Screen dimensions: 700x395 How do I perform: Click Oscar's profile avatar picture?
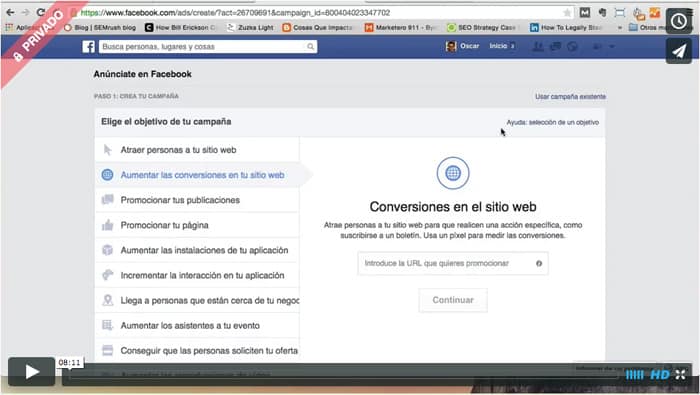click(451, 46)
